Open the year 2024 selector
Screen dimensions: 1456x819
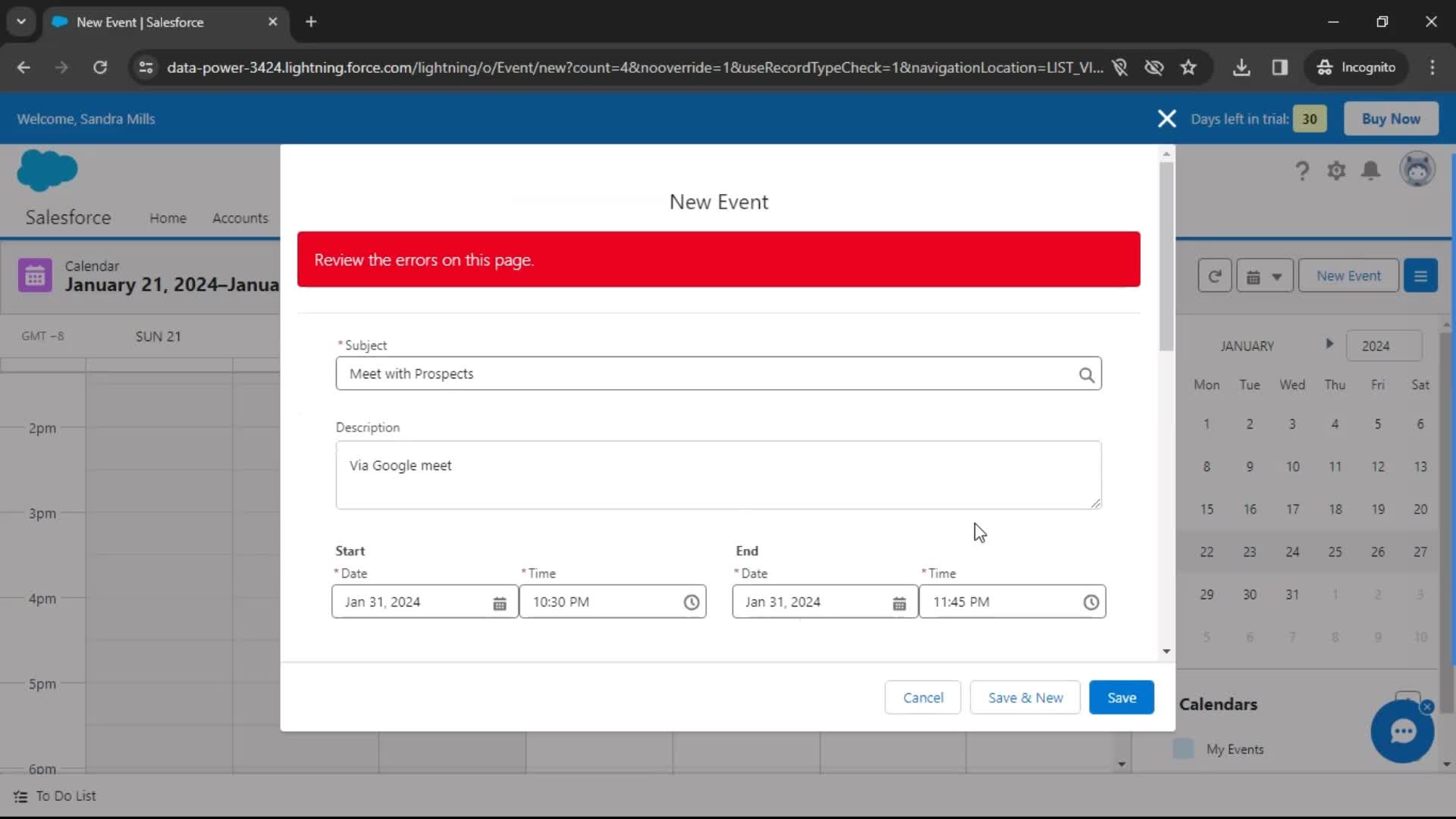point(1384,347)
